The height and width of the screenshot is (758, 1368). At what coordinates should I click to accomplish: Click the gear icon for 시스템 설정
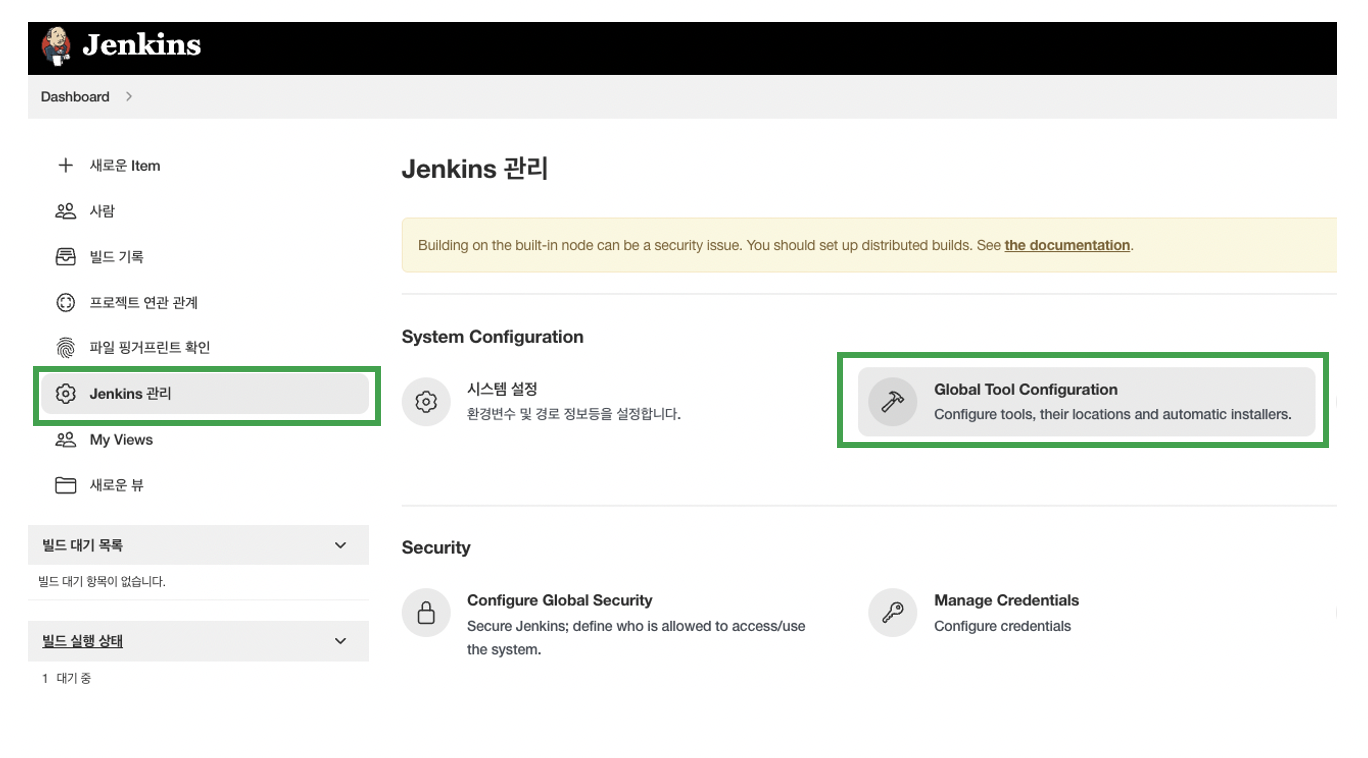(426, 402)
